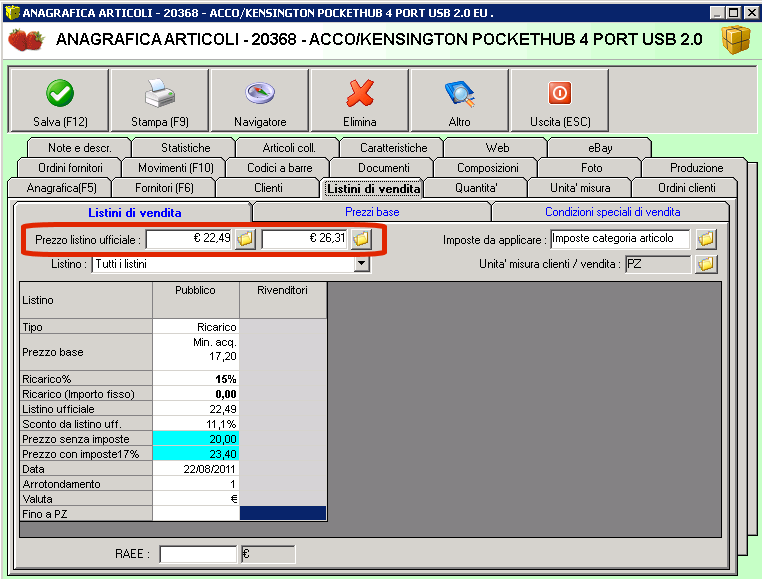
Task: Click the 0,00 fixed markup cell
Action: (196, 394)
